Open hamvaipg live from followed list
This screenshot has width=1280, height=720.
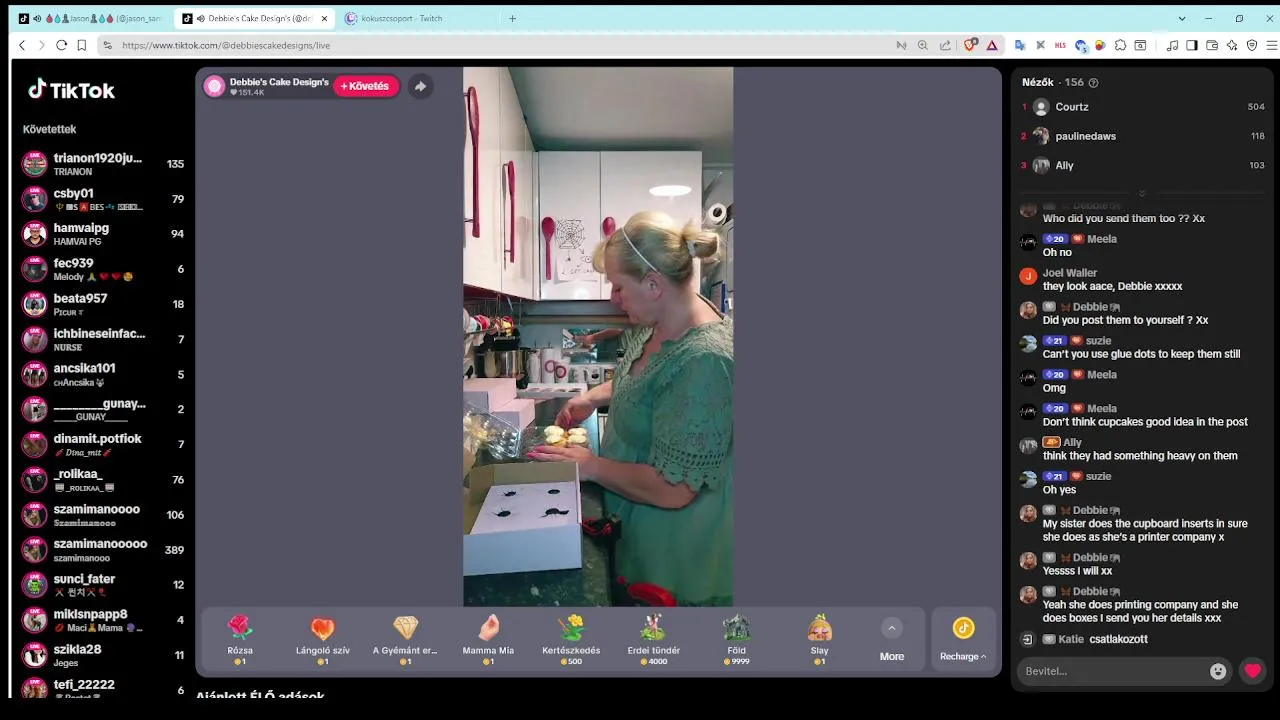tap(104, 234)
